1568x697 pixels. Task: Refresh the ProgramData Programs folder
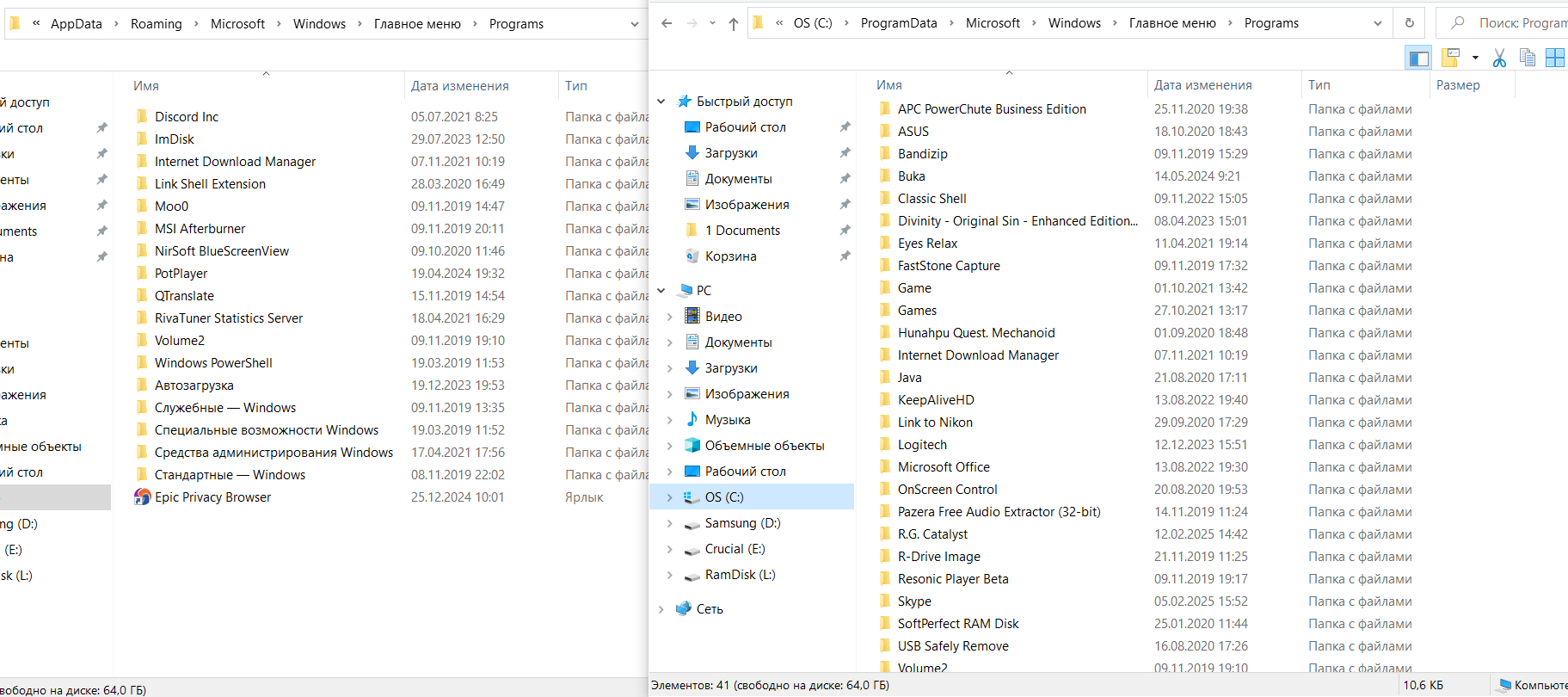coord(1409,23)
